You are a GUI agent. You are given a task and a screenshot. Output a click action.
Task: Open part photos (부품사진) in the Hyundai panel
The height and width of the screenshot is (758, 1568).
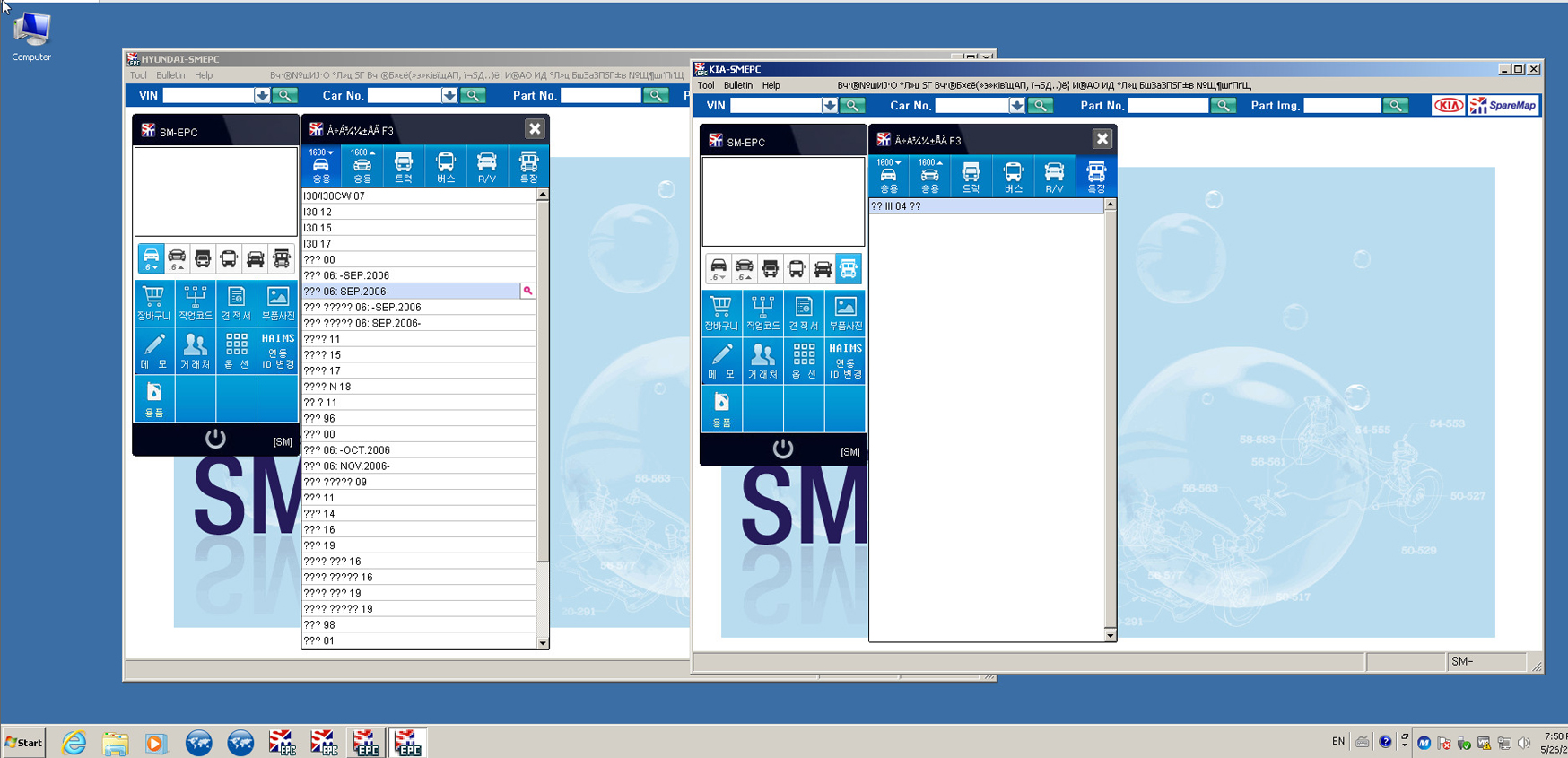(278, 302)
